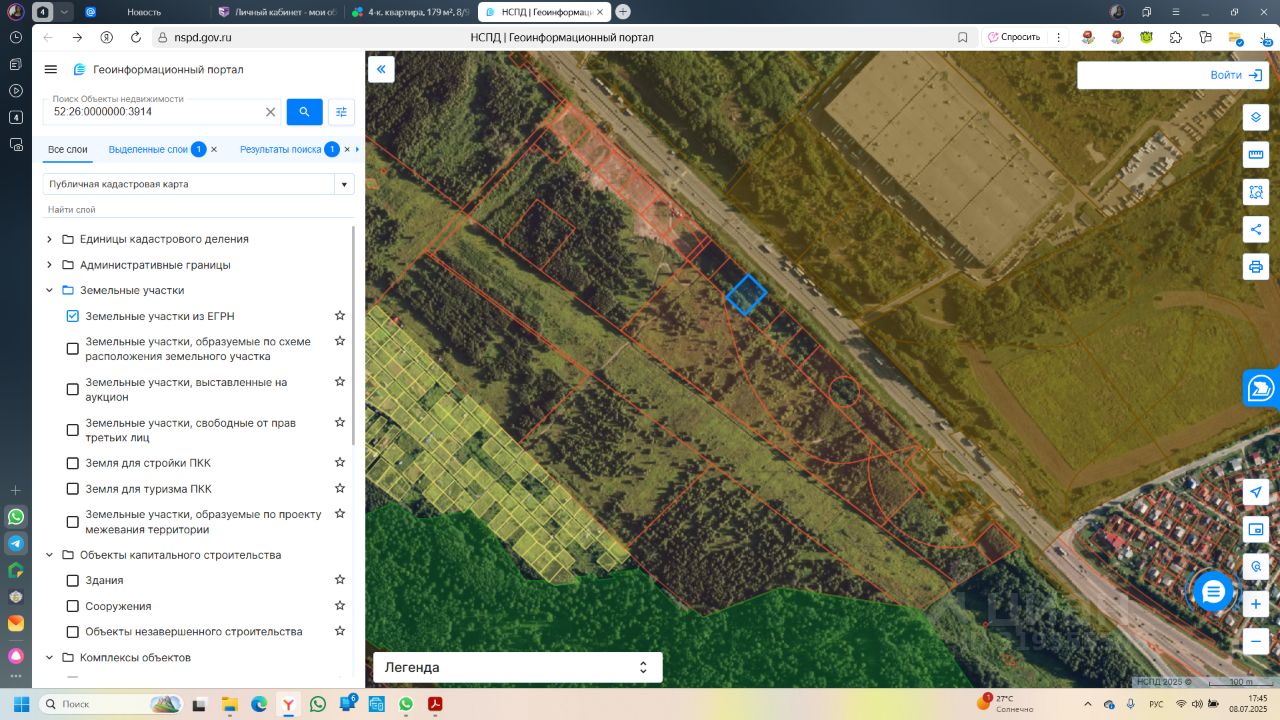Viewport: 1280px width, 720px height.
Task: Uncheck 'Земельные участки из ЕГРН' layer
Action: (73, 316)
